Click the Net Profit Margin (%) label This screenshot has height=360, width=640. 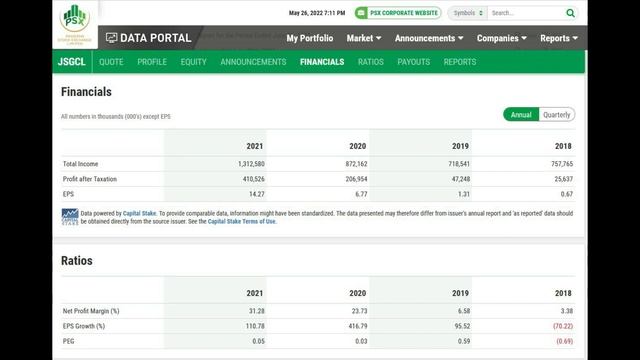(91, 311)
